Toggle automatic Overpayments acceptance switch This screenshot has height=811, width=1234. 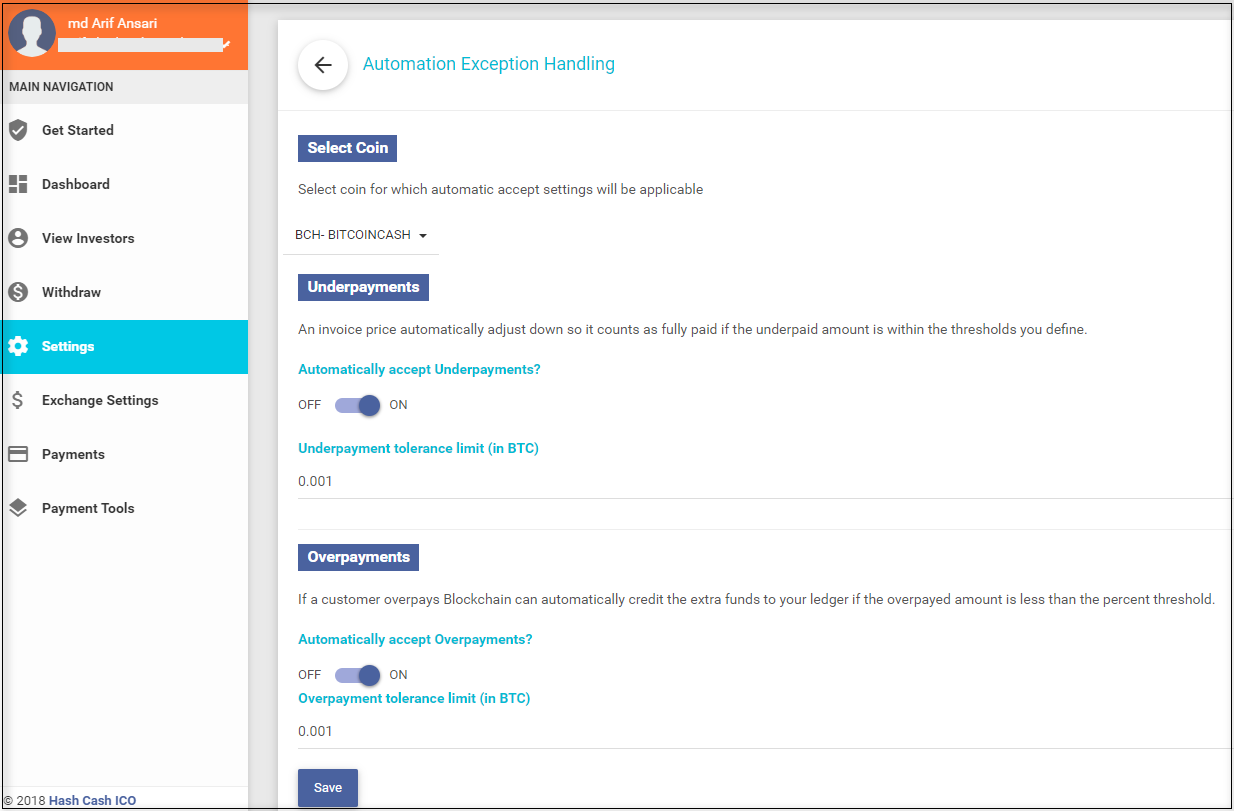coord(358,675)
